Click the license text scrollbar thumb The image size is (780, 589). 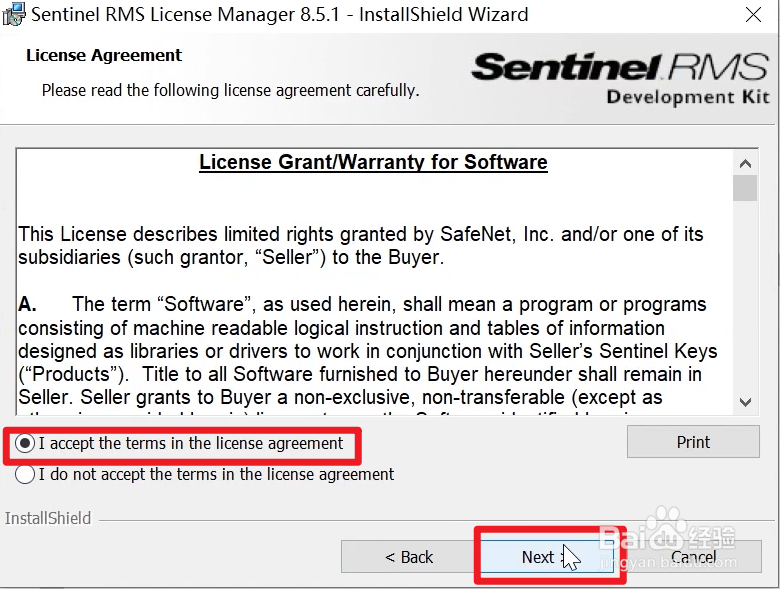[x=745, y=188]
